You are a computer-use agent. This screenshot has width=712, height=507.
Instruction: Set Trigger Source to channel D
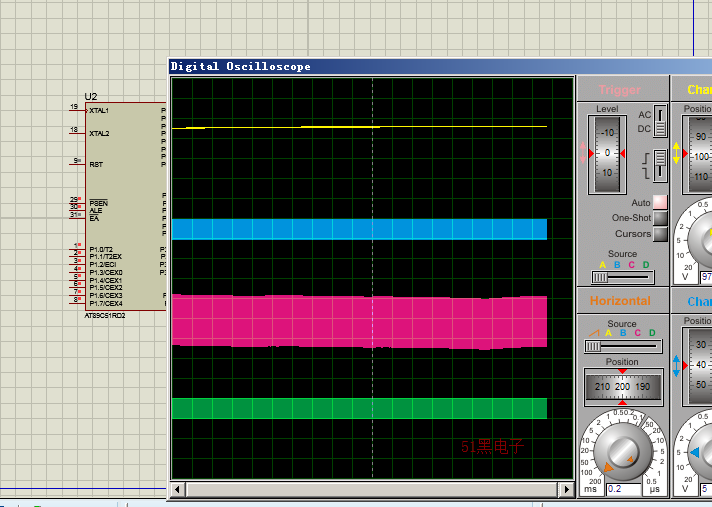click(x=646, y=265)
